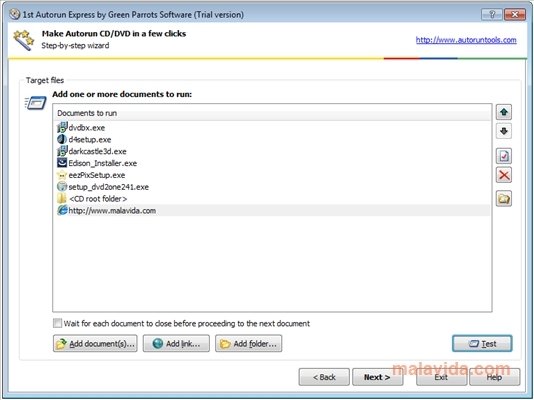Move selected document down with arrow icon
Viewport: 534px width, 400px height.
click(504, 131)
